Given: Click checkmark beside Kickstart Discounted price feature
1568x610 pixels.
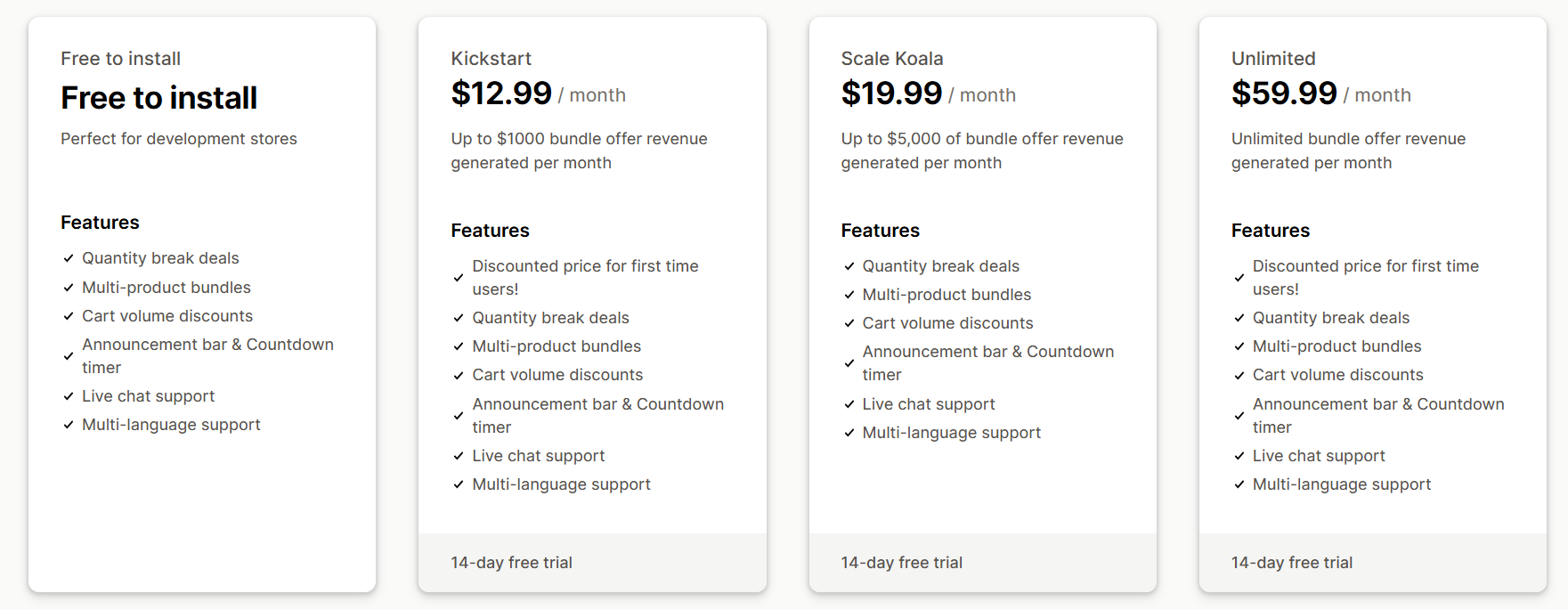Looking at the screenshot, I should pyautogui.click(x=458, y=278).
